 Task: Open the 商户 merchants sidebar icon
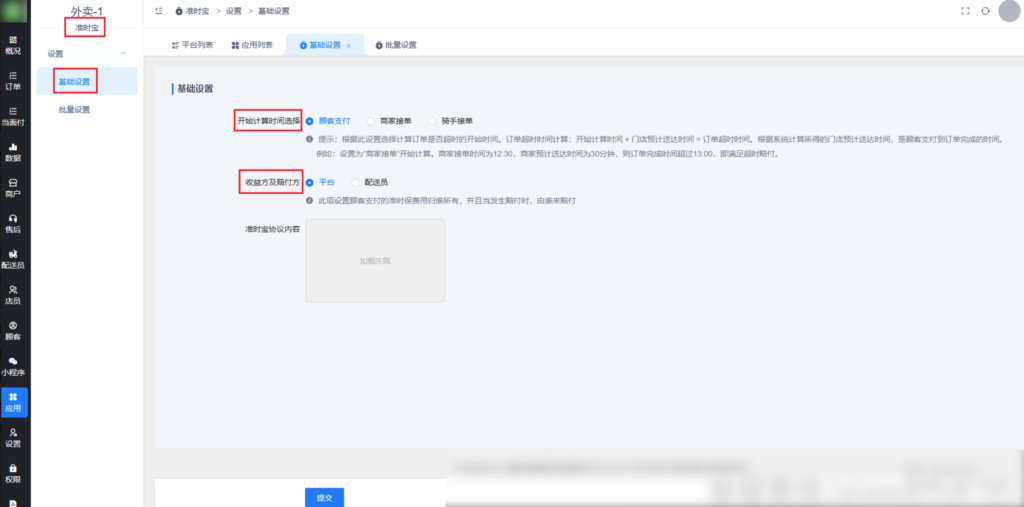13,188
